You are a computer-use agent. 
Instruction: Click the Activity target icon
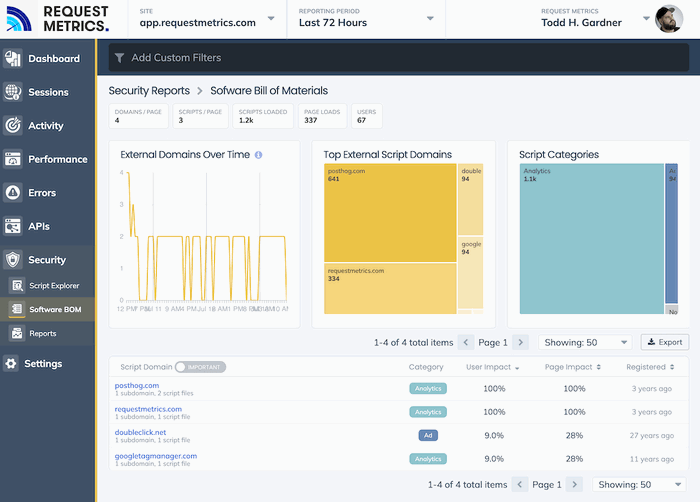(13, 126)
